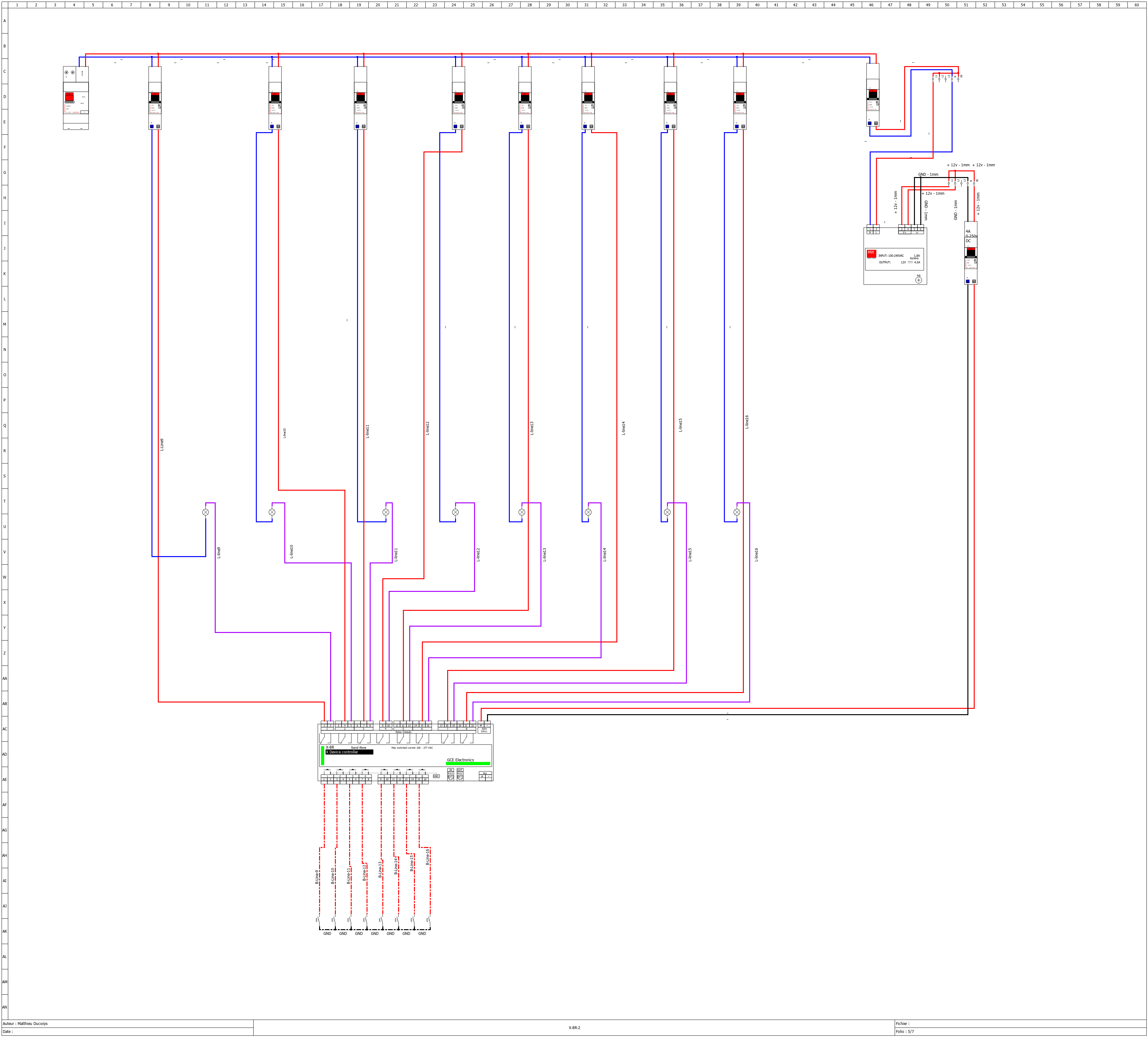Click the lamp symbol on L-line9
Image resolution: width=1148 pixels, height=1037 pixels.
pos(206,512)
